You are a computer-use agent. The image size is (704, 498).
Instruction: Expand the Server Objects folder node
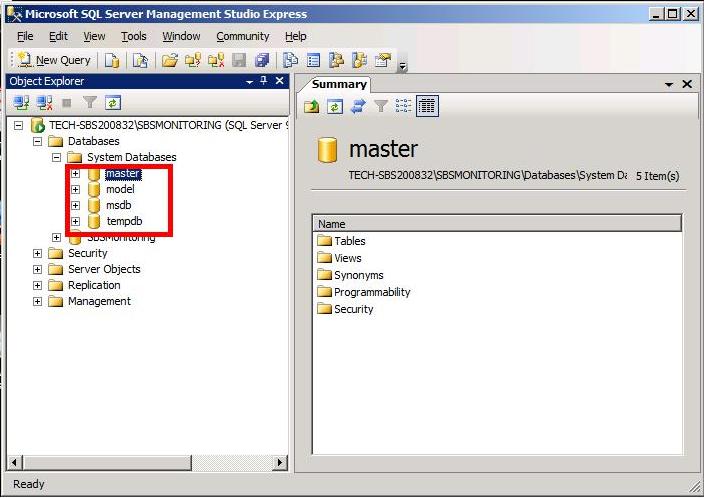pos(38,269)
